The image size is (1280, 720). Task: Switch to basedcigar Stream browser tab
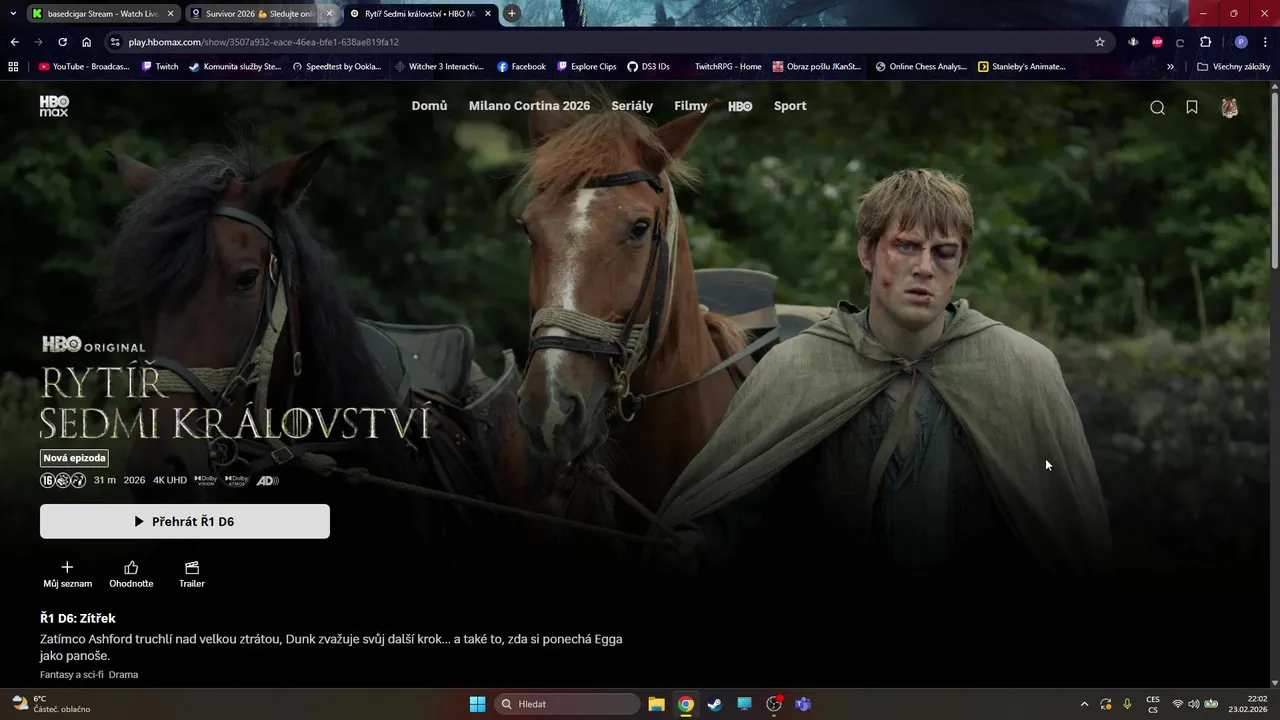103,14
